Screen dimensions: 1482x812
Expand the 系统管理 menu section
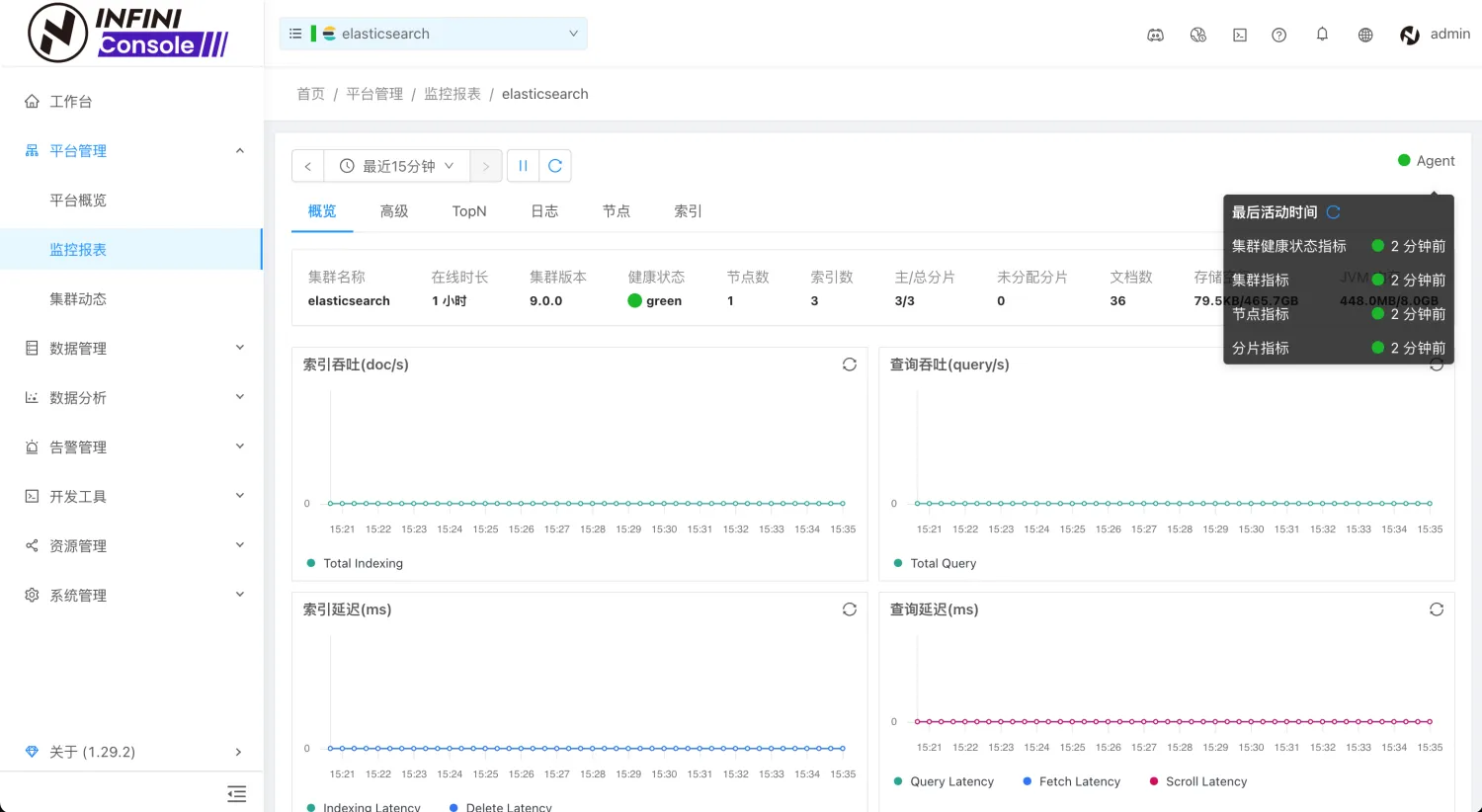[x=239, y=595]
